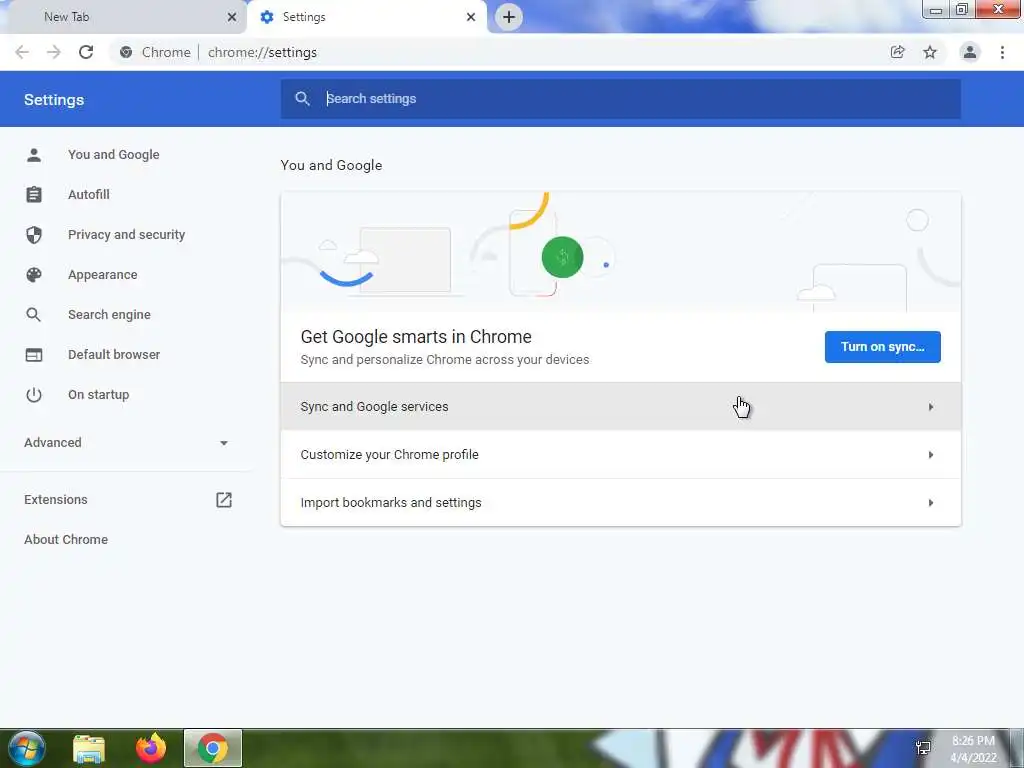Screen dimensions: 1024x768
Task: Select the Settings tab
Action: [x=367, y=17]
